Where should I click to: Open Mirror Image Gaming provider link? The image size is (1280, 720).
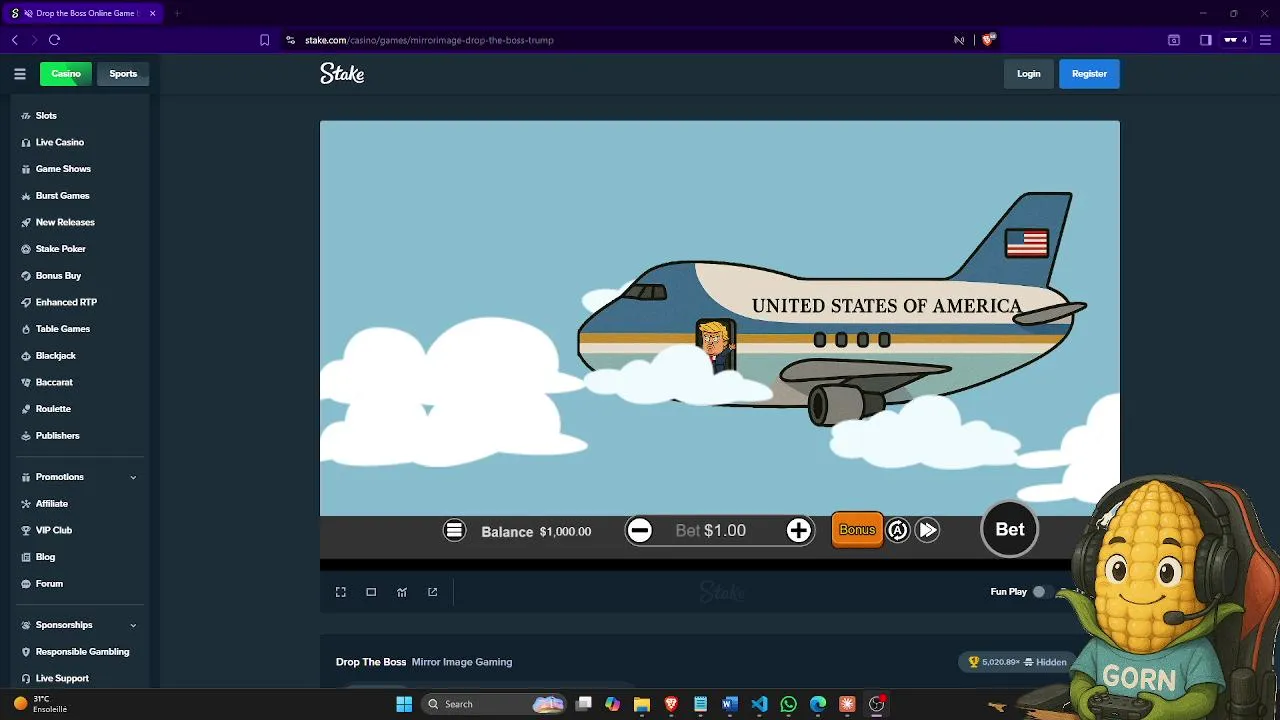(x=462, y=662)
